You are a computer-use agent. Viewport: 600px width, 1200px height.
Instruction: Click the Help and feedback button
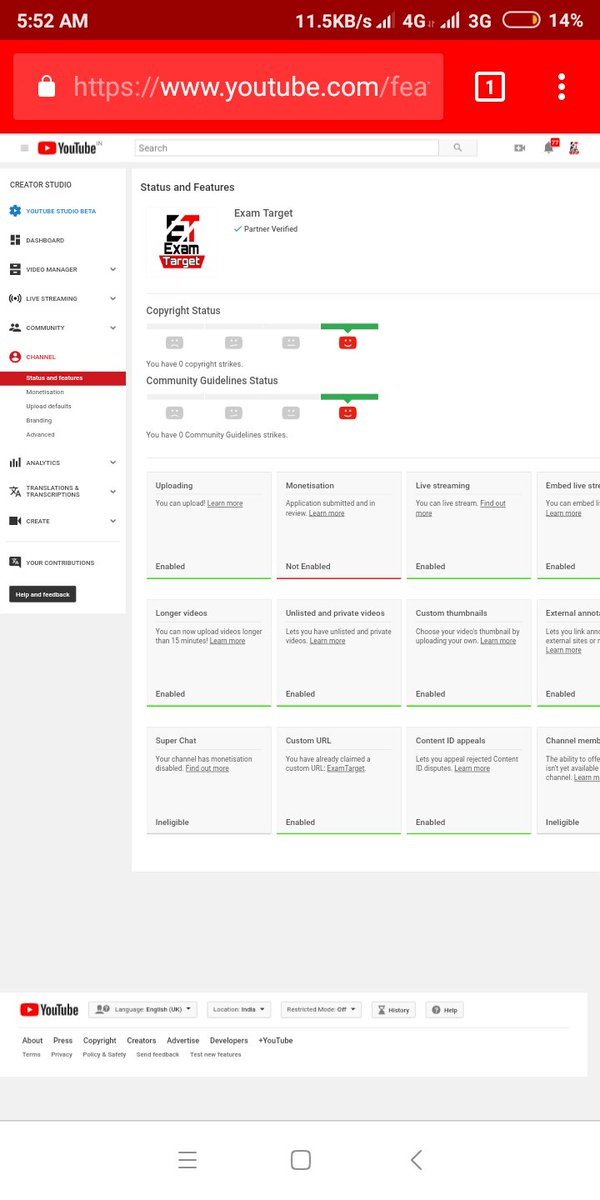43,594
